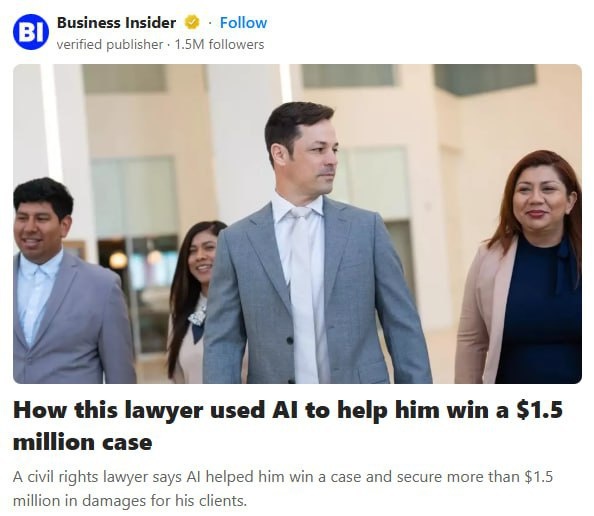
Task: Click '$1.5' amount in the headline
Action: [x=539, y=410]
